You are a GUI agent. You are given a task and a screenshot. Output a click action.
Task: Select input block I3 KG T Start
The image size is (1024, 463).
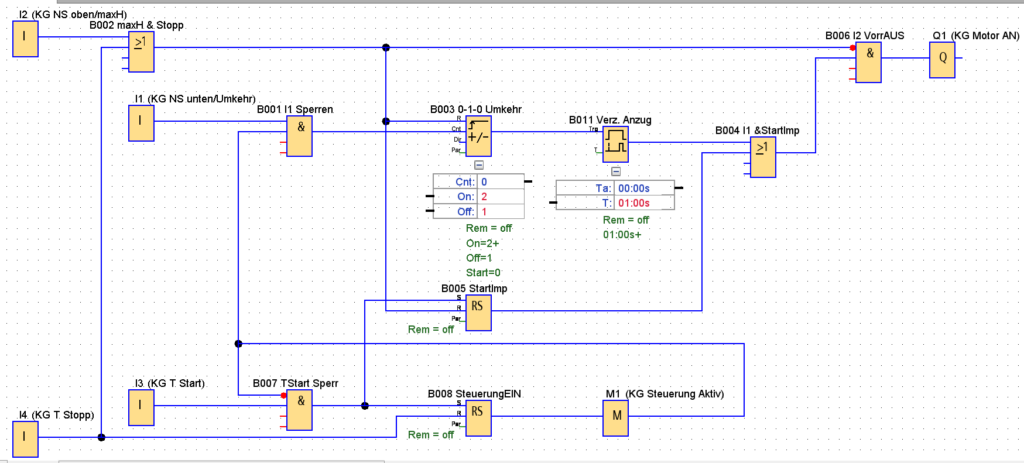(x=142, y=407)
